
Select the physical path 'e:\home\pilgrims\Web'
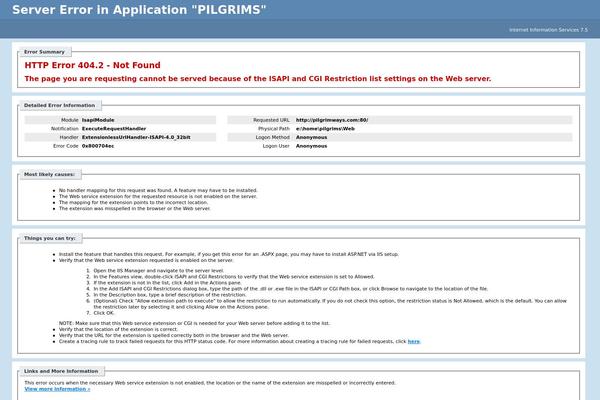point(325,129)
